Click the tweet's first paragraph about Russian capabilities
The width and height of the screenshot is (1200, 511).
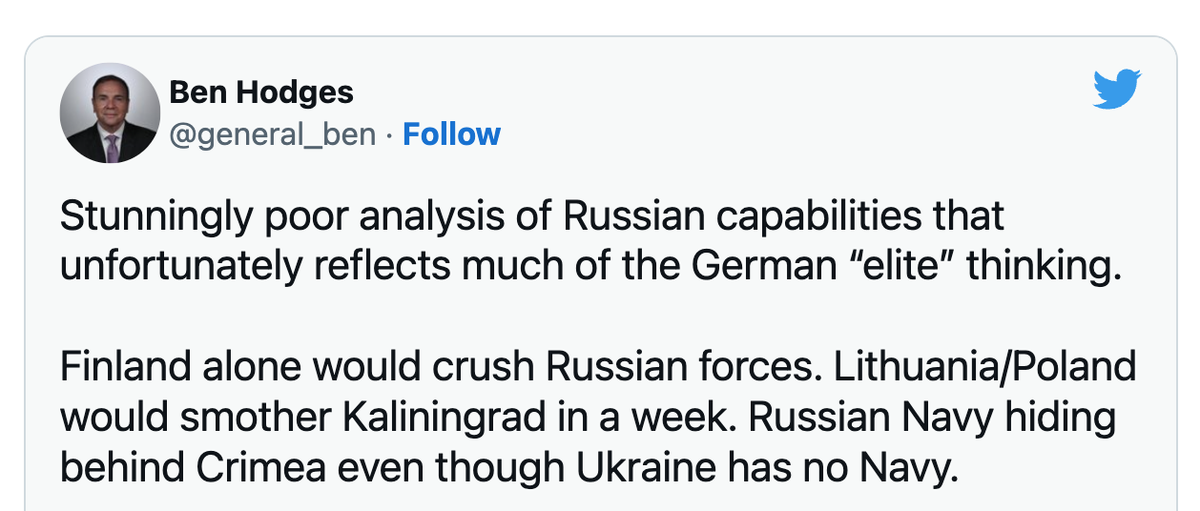586,242
